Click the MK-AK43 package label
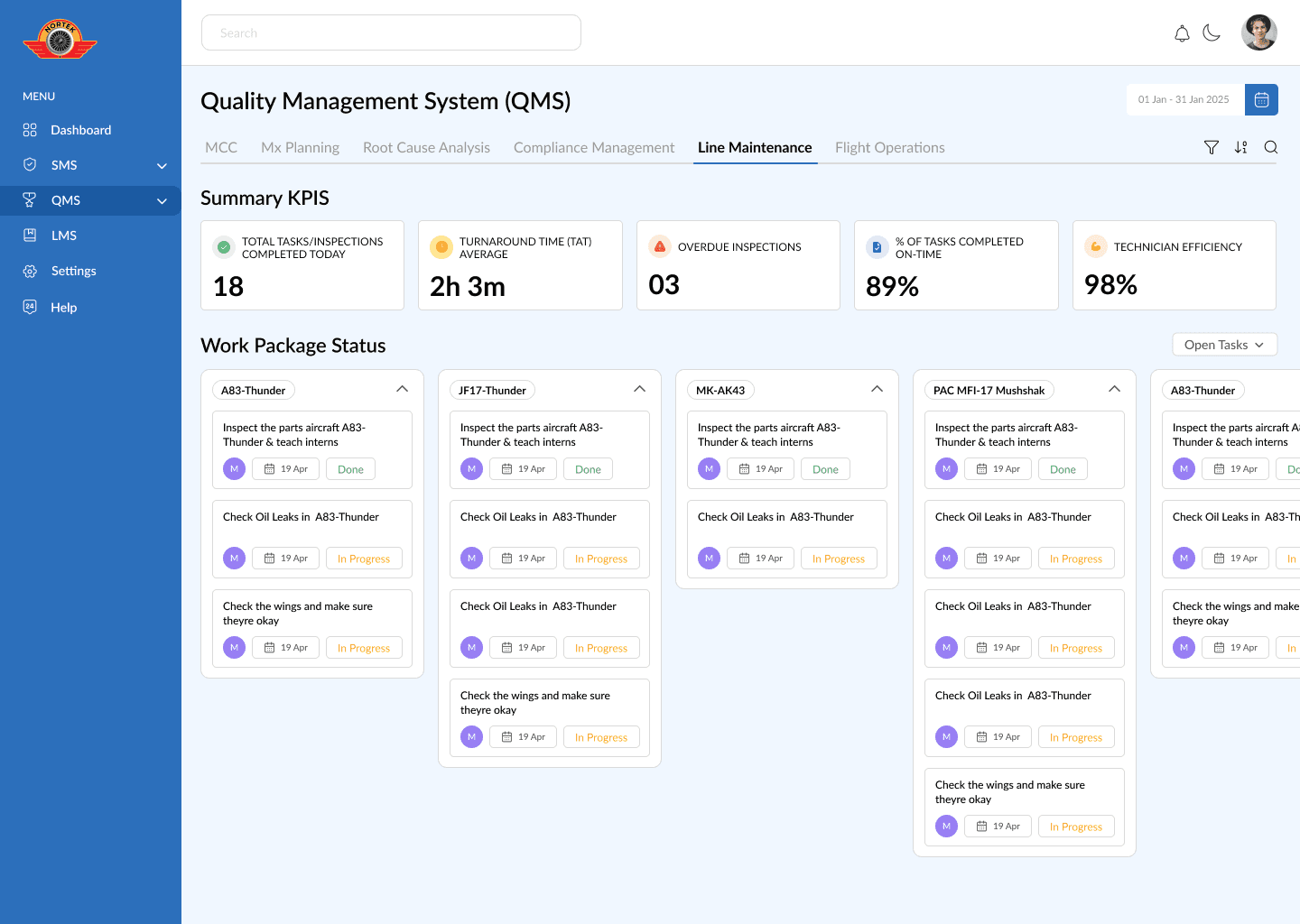 [720, 391]
